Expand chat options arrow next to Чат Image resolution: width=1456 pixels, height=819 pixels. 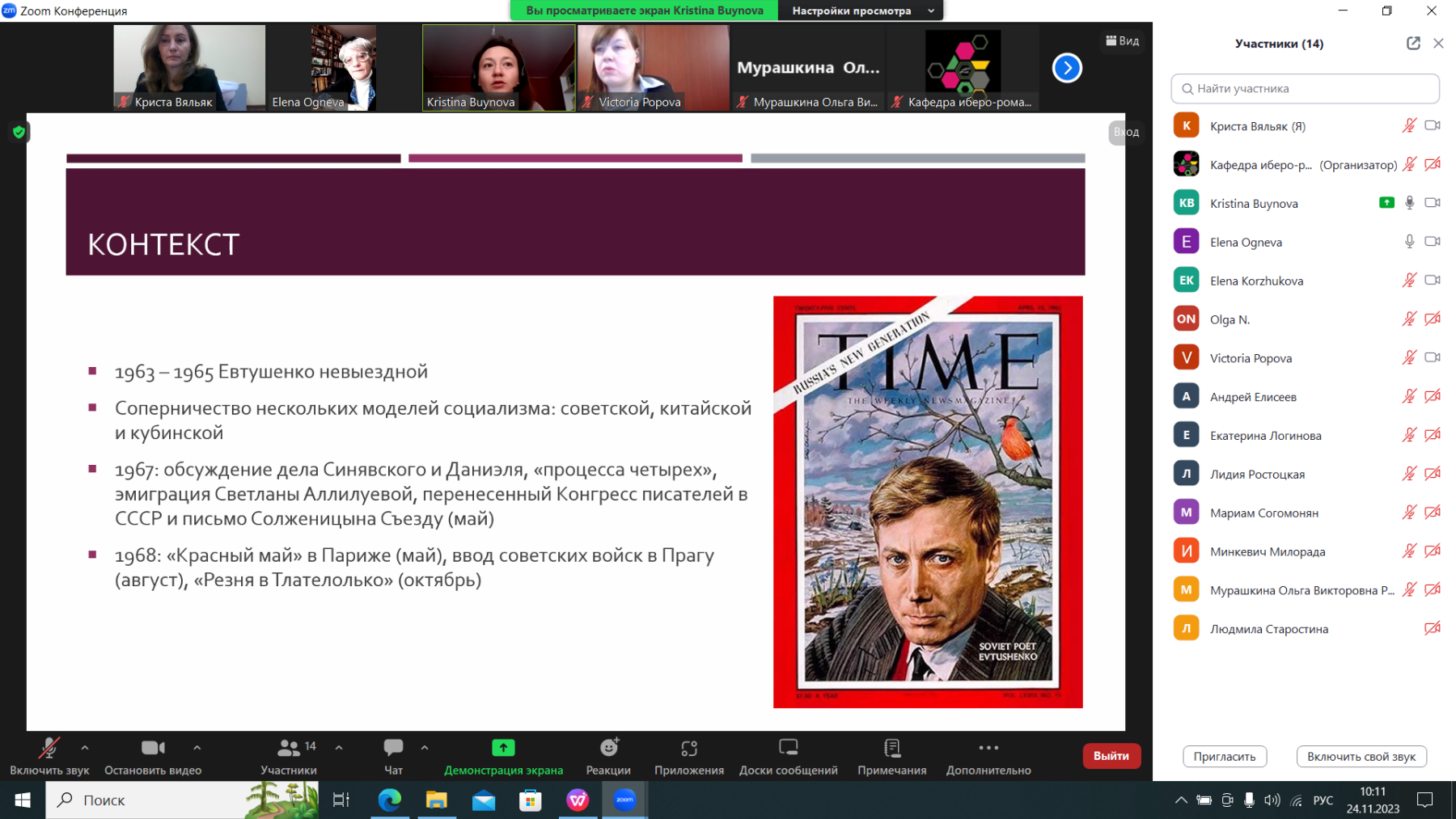425,748
